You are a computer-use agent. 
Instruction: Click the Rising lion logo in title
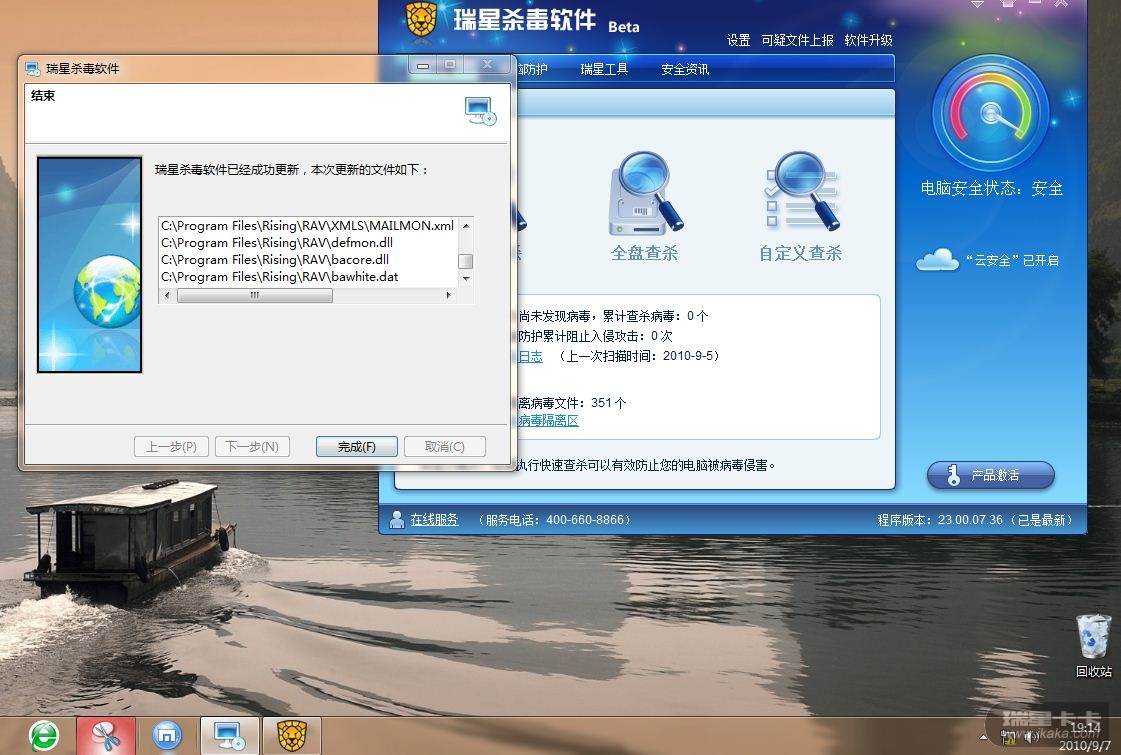pos(421,19)
